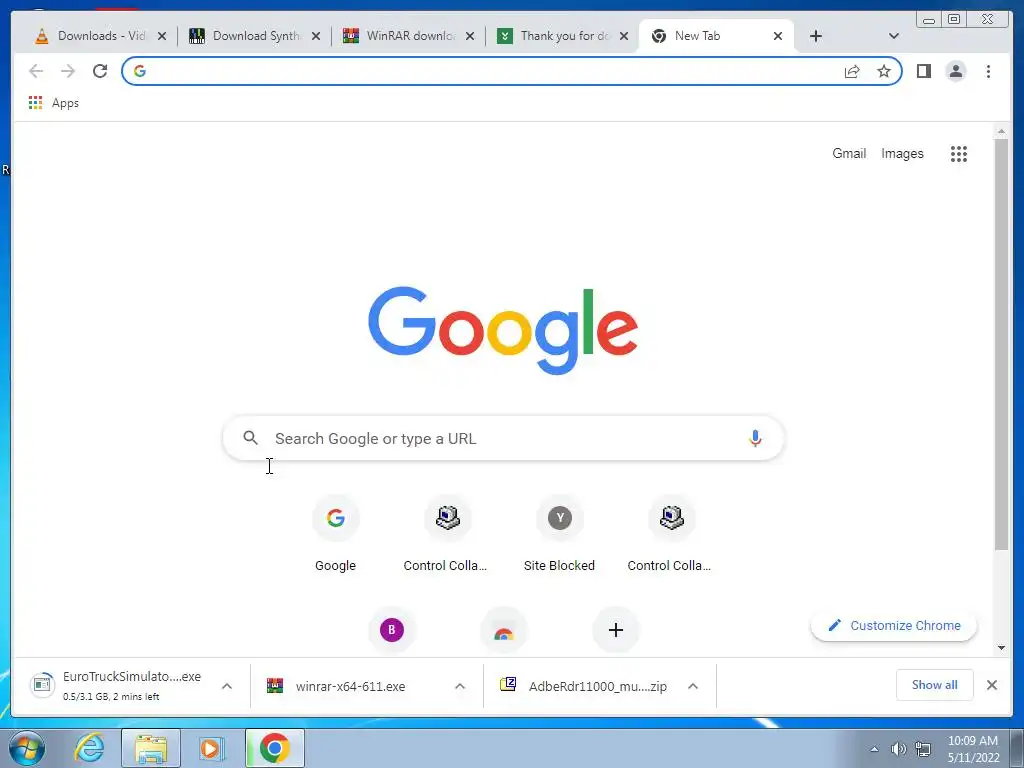Image resolution: width=1024 pixels, height=768 pixels.
Task: Open Chrome's three-dot menu
Action: click(x=988, y=71)
